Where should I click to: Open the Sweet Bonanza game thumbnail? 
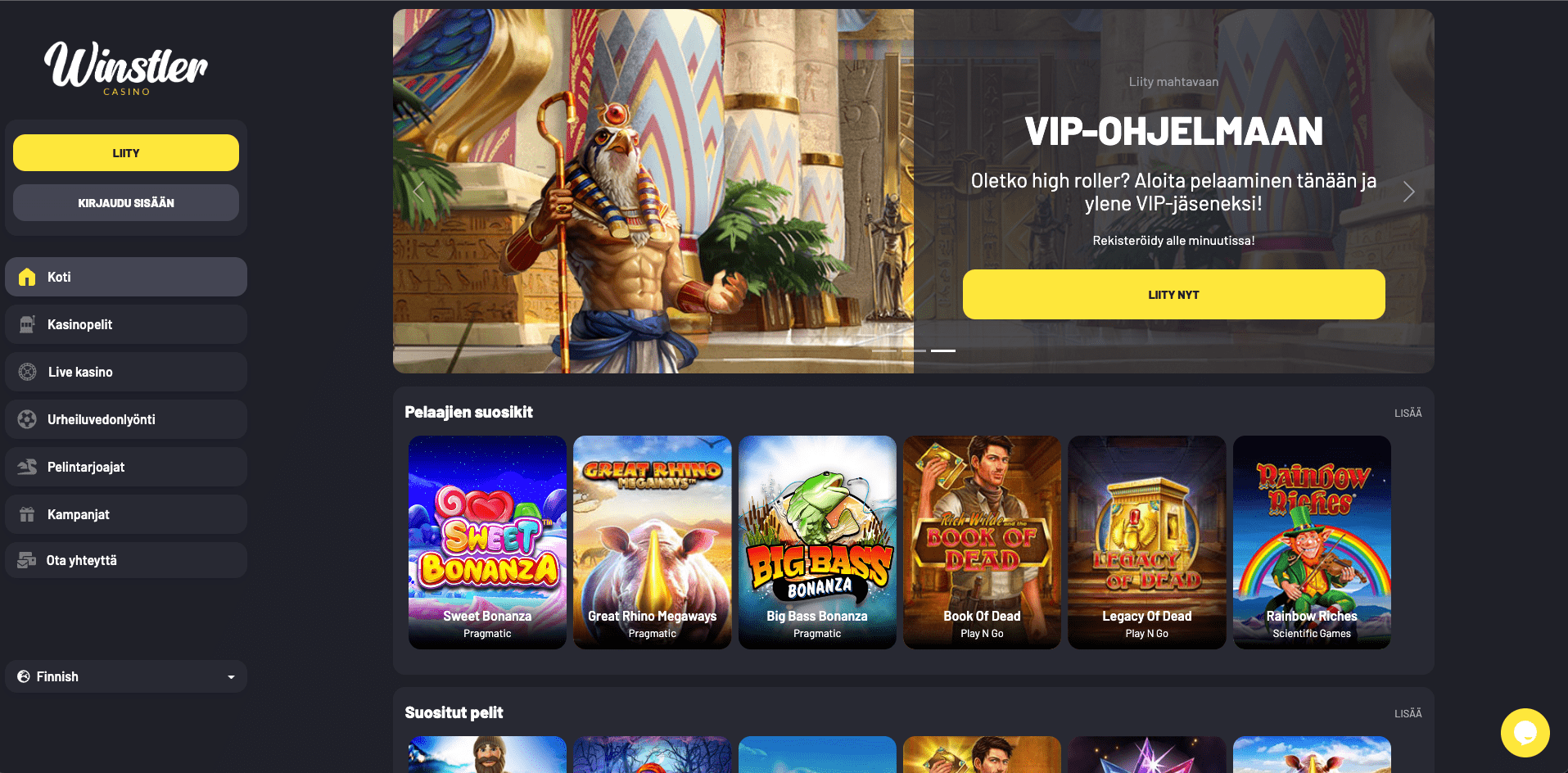coord(487,542)
